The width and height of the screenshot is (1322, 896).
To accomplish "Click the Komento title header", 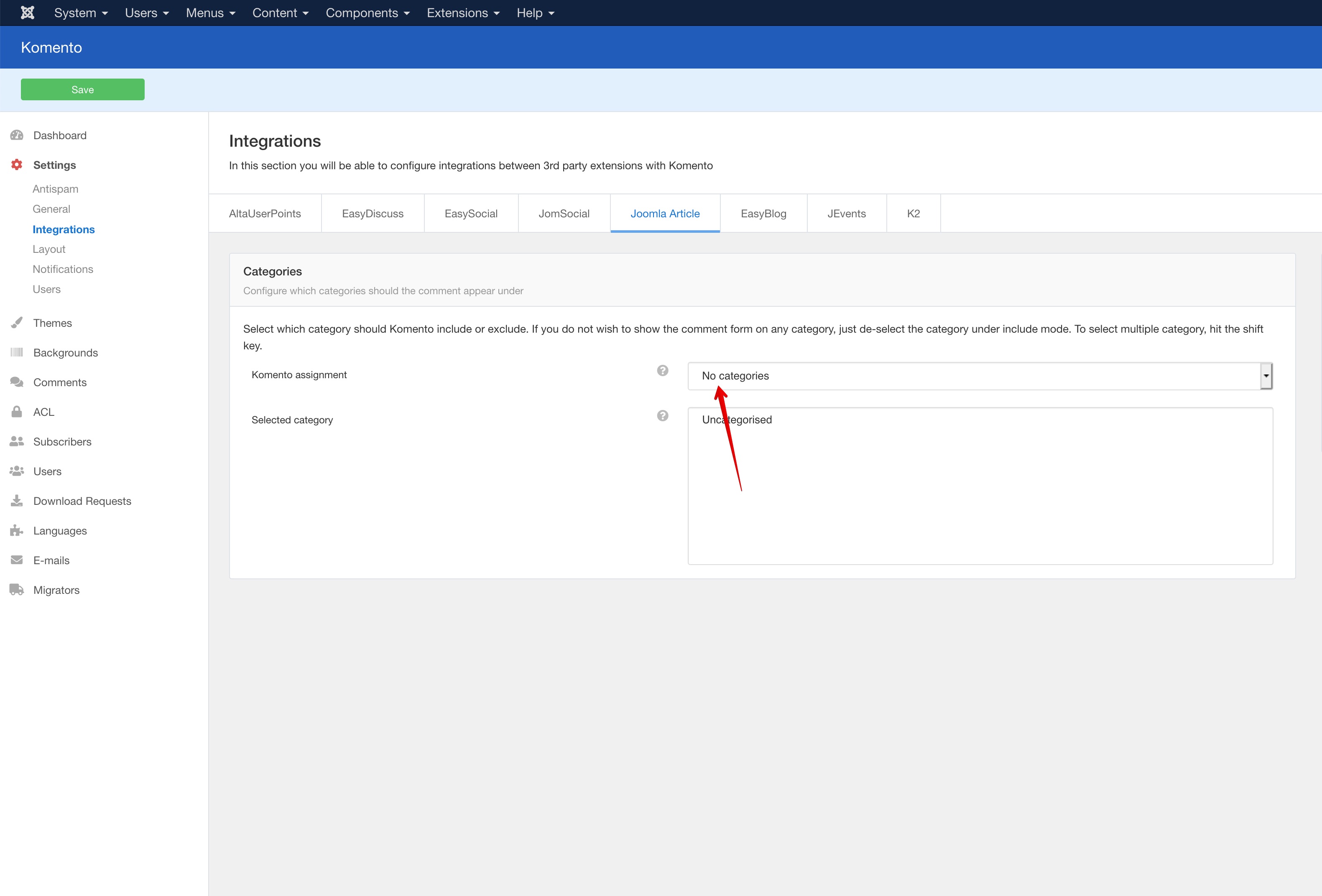I will point(51,47).
